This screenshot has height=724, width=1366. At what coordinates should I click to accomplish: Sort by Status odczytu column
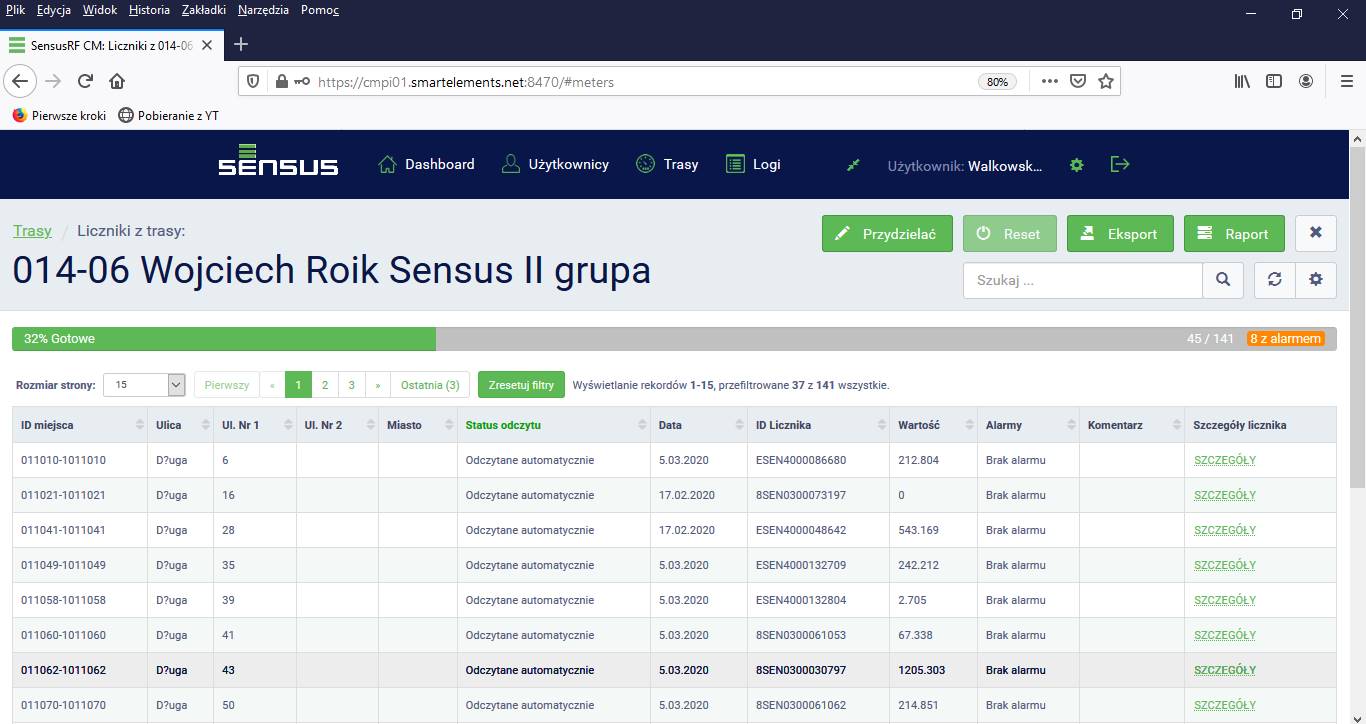(553, 425)
